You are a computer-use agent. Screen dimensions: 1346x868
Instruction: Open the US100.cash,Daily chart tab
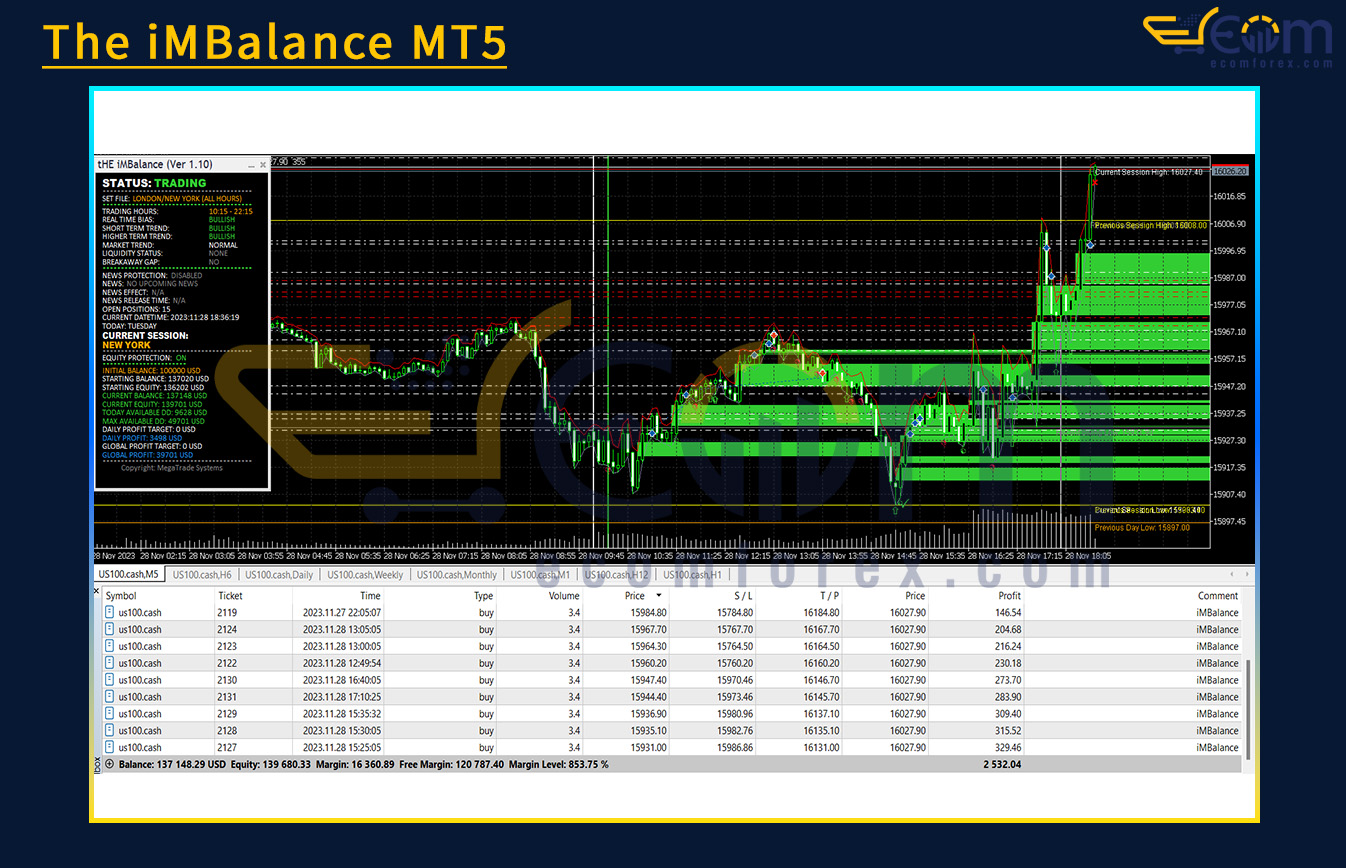pos(279,575)
